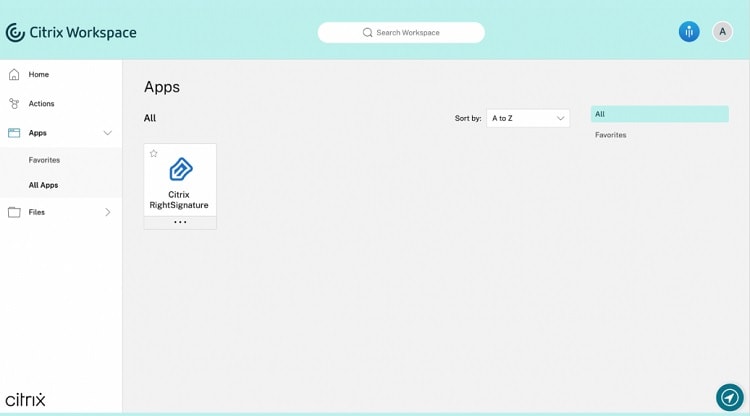
Task: Switch to the Favorites filter on the right
Action: pyautogui.click(x=610, y=135)
